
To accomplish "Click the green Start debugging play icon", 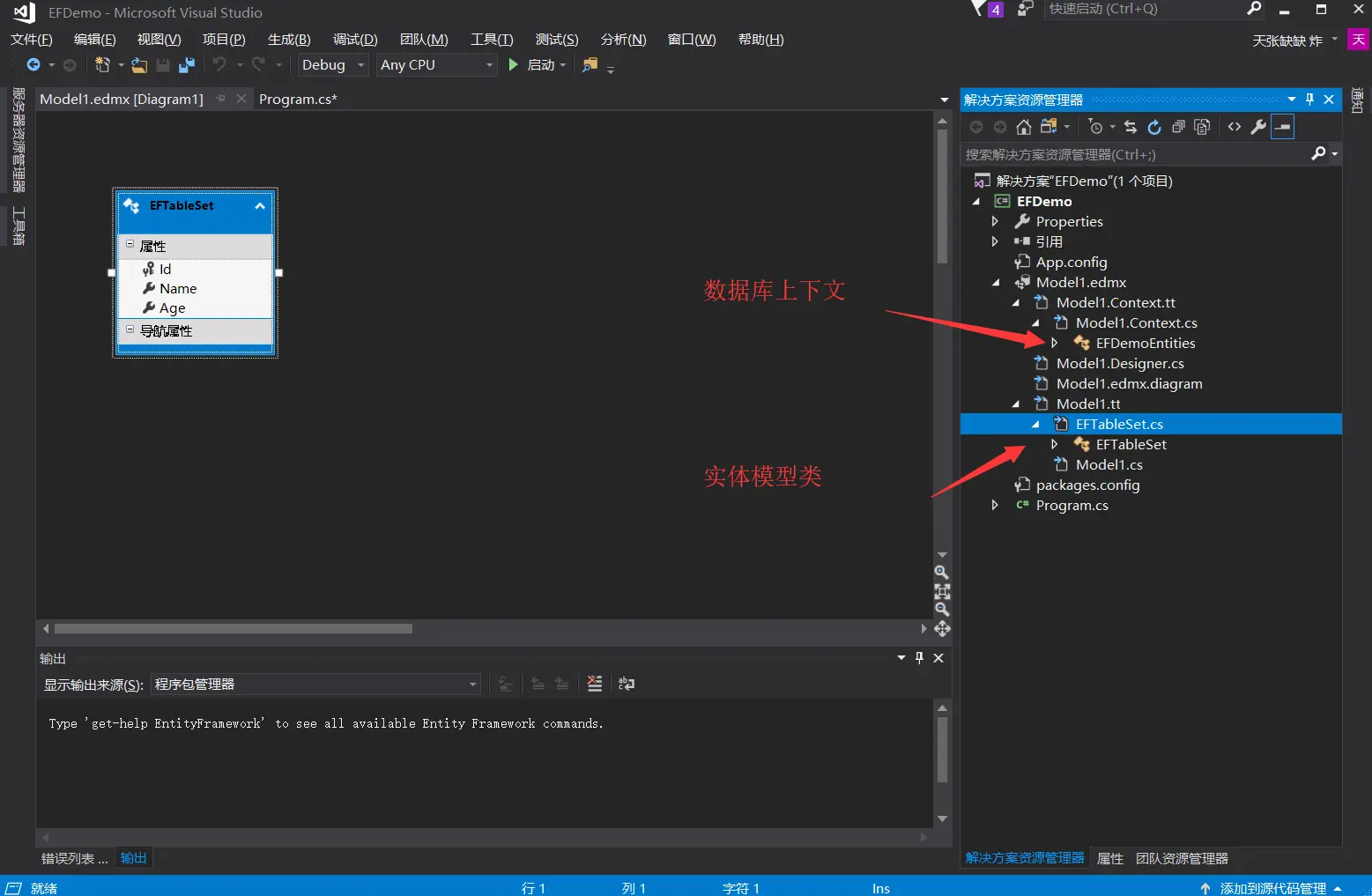I will pyautogui.click(x=514, y=64).
